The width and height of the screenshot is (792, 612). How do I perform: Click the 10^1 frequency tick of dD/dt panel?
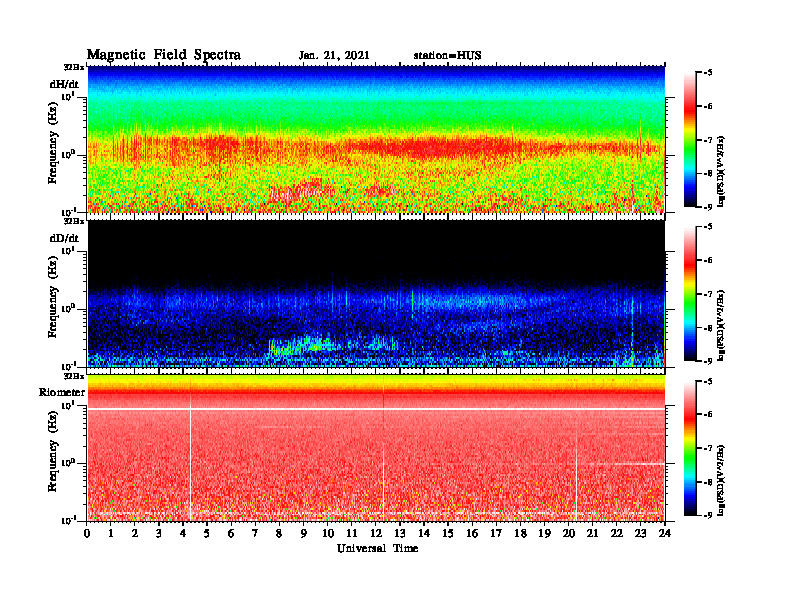pos(69,250)
